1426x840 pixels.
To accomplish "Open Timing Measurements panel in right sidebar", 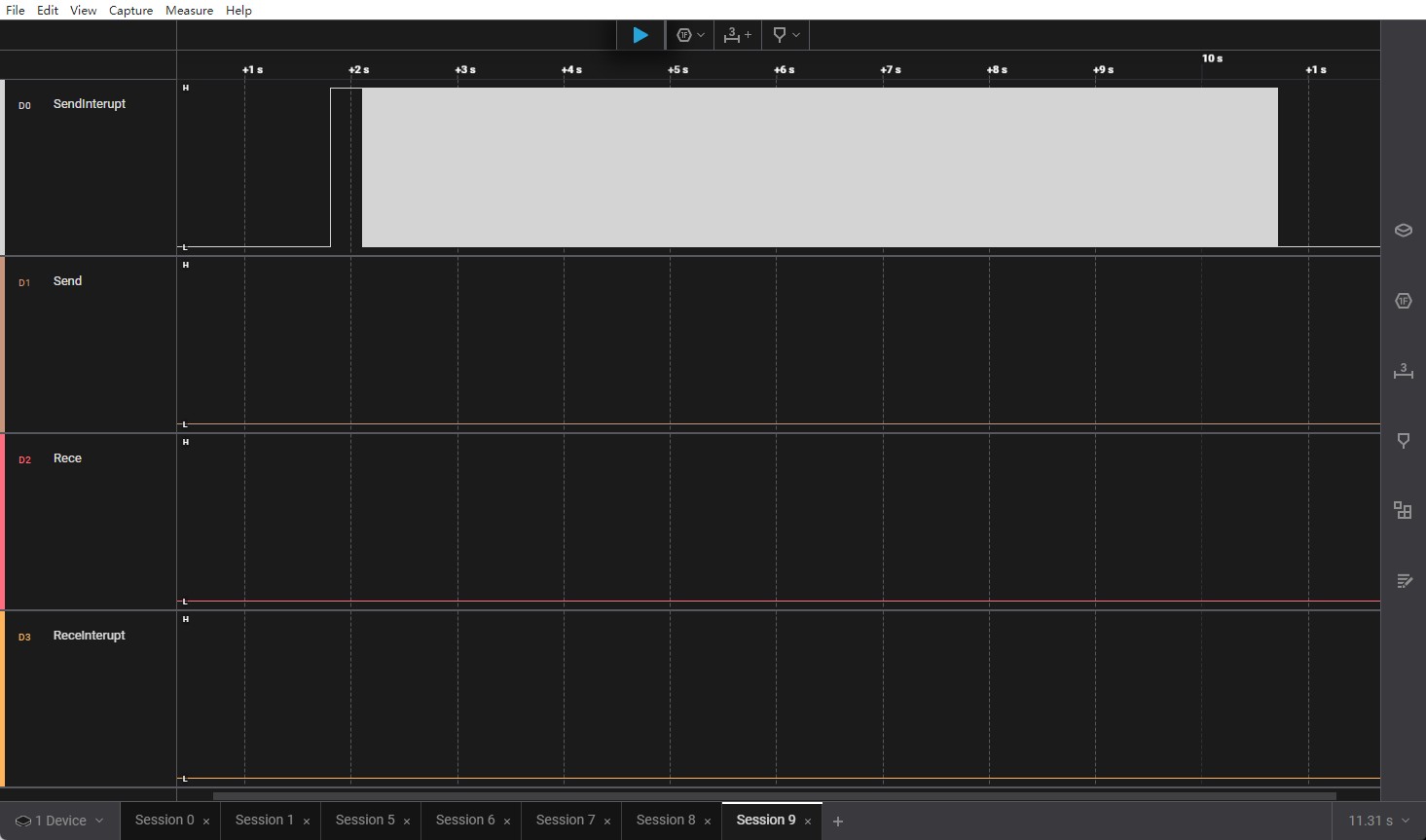I will [1403, 371].
